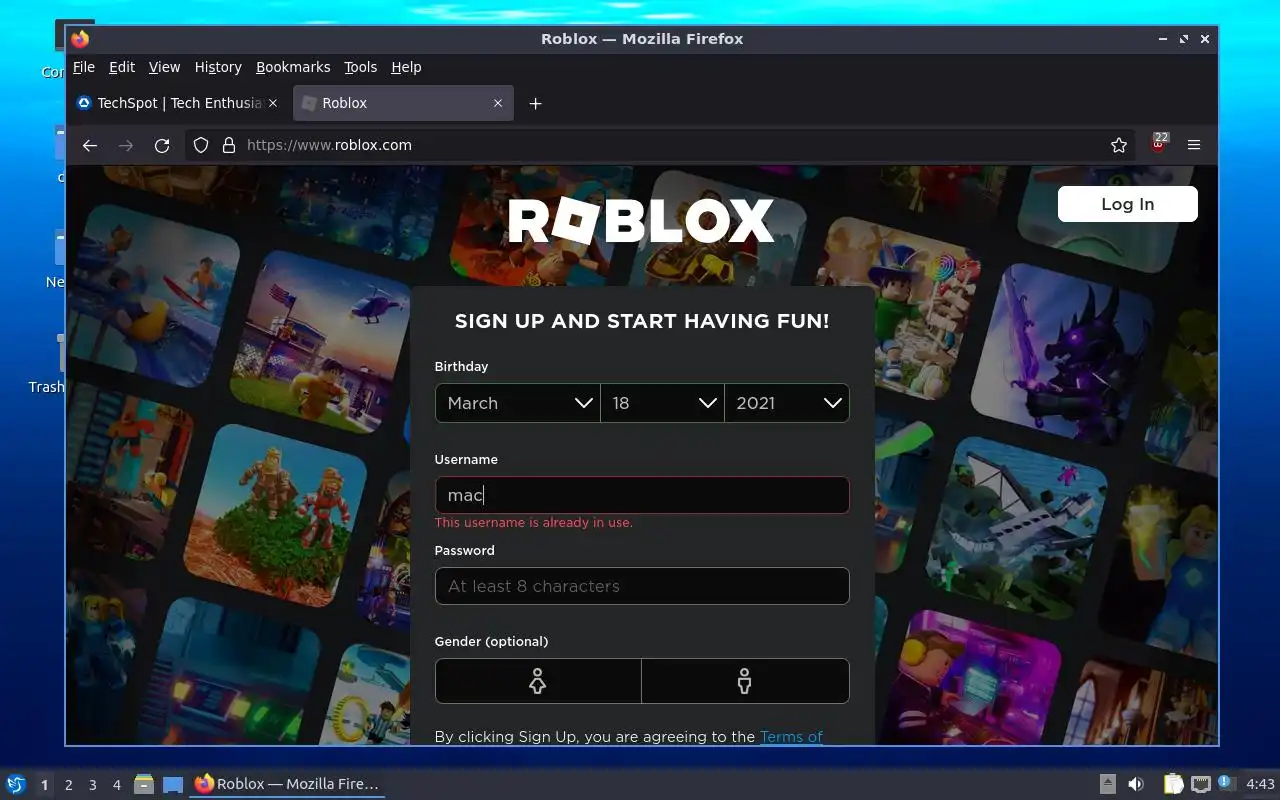Click the Roblox logo

click(x=641, y=221)
